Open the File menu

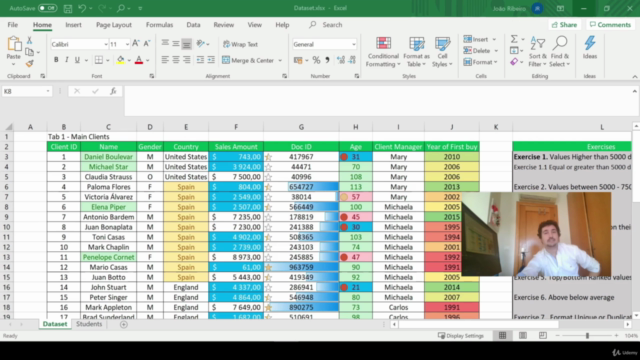(13, 25)
